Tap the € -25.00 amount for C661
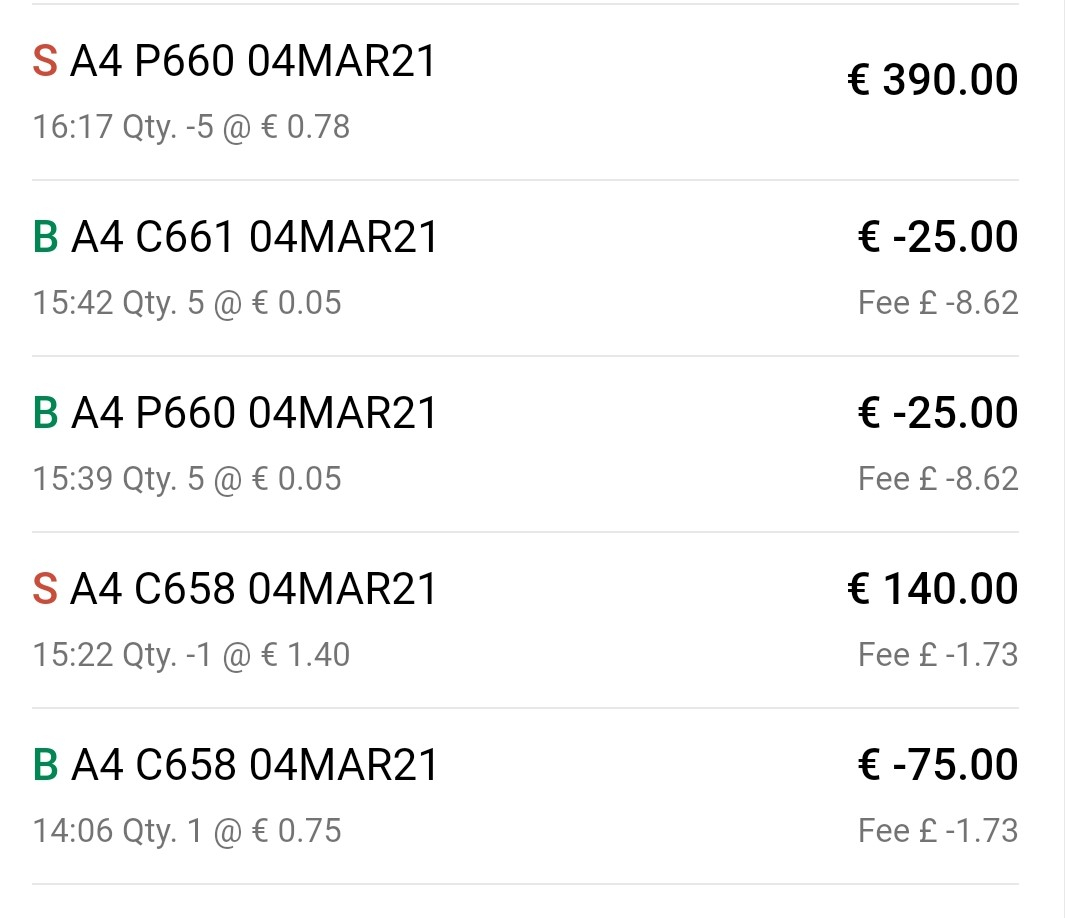The height and width of the screenshot is (918, 1065). coord(938,237)
